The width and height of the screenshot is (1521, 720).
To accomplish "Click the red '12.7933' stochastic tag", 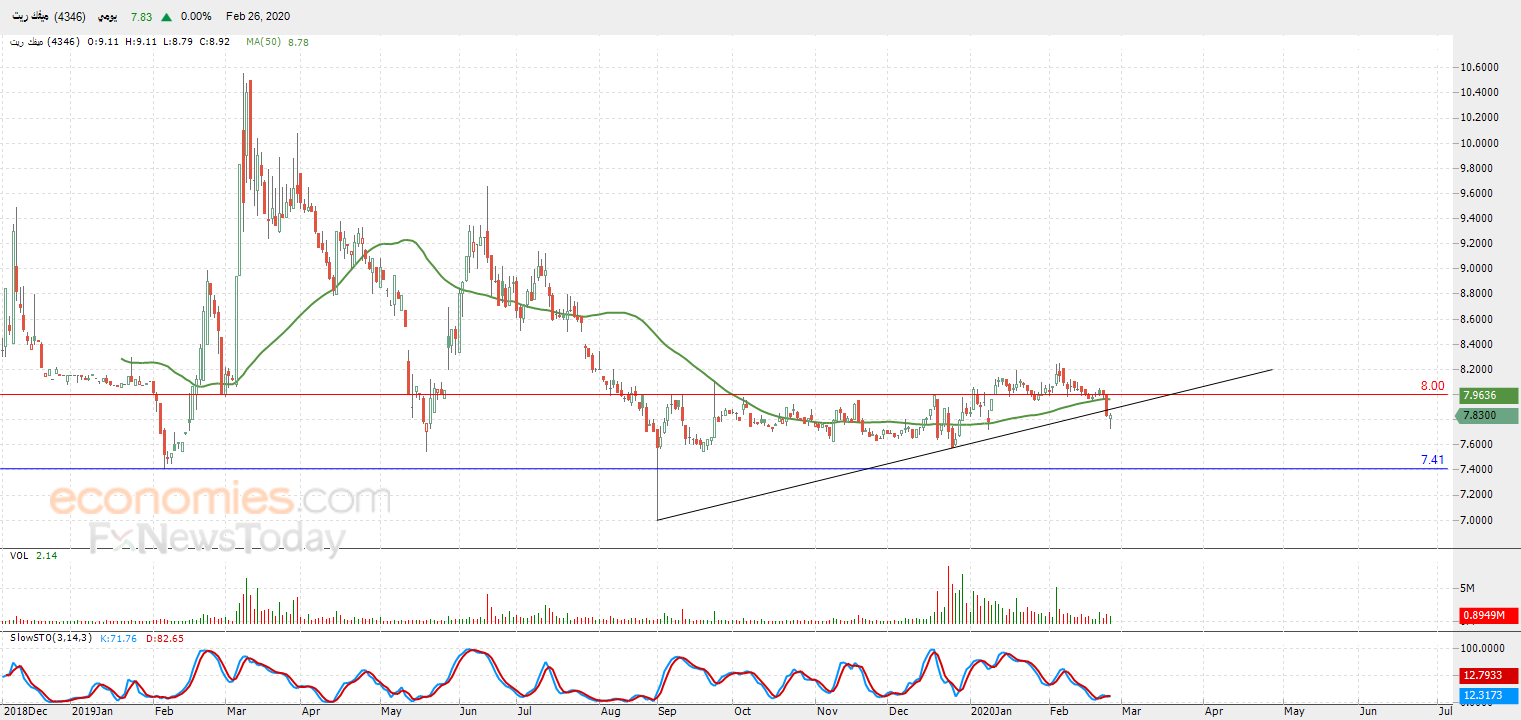I will tap(1488, 675).
